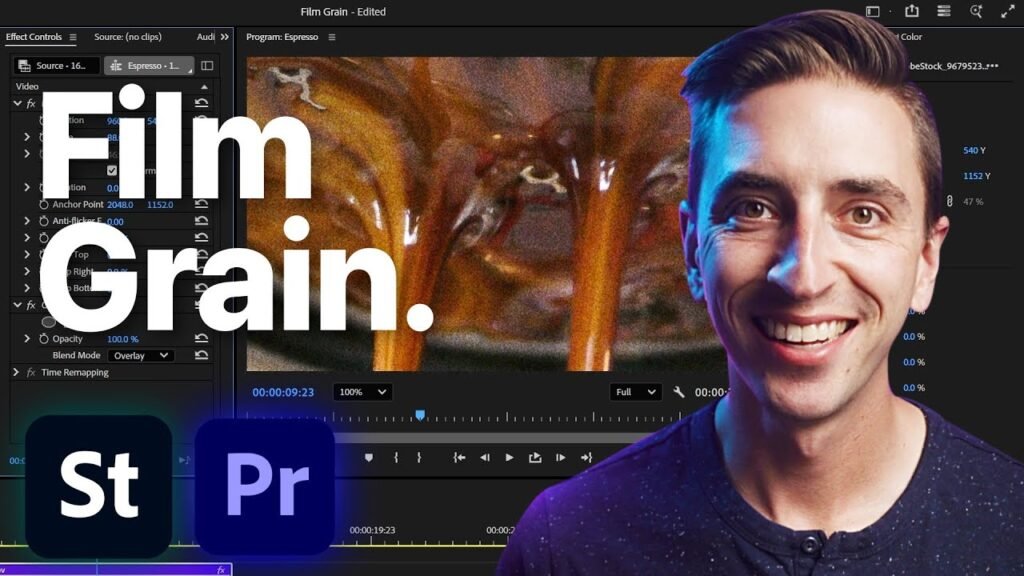Screen dimensions: 1024x576
Task: Click the Mark In brace button
Action: (396, 458)
